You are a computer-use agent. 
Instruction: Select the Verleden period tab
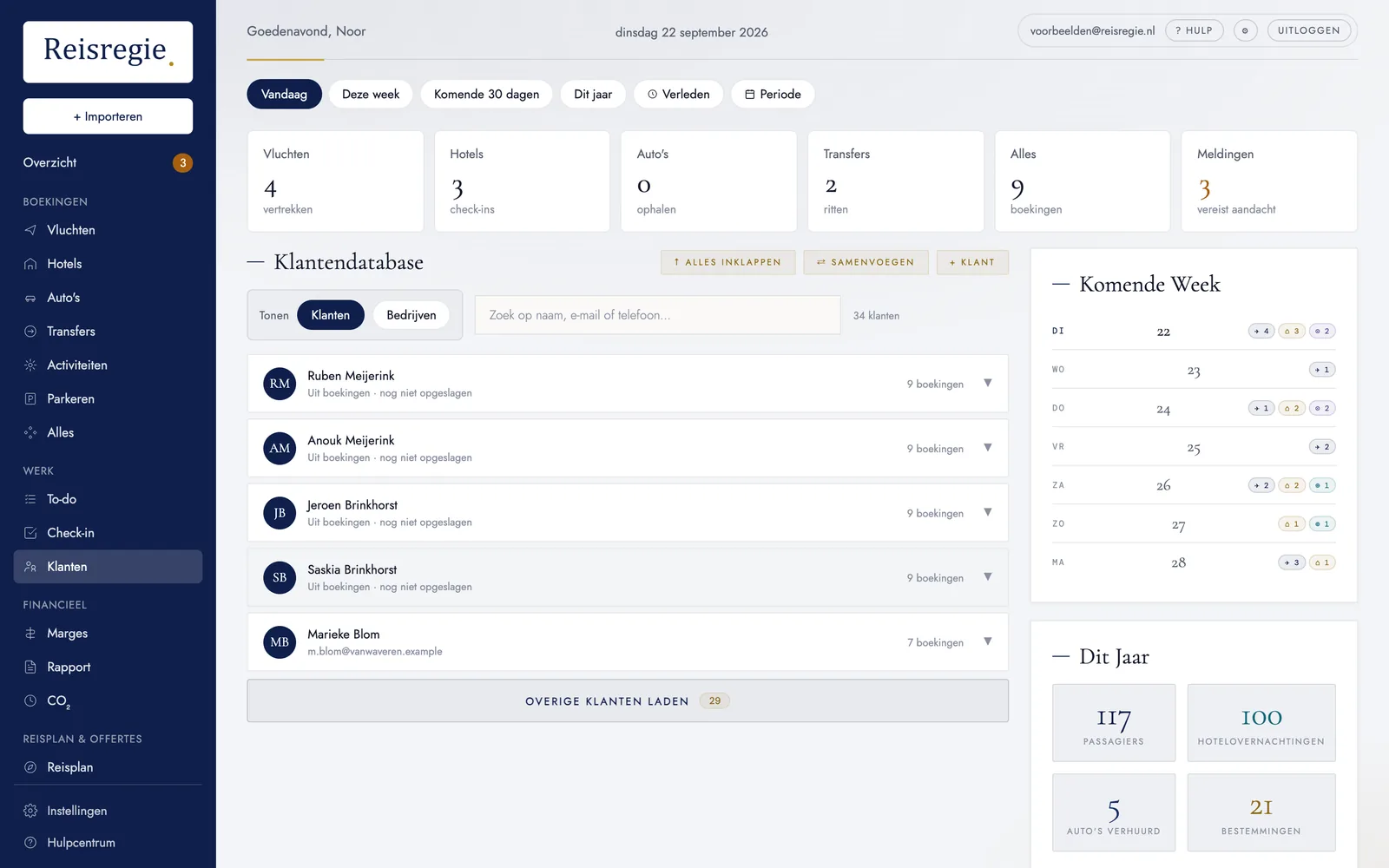[x=678, y=94]
